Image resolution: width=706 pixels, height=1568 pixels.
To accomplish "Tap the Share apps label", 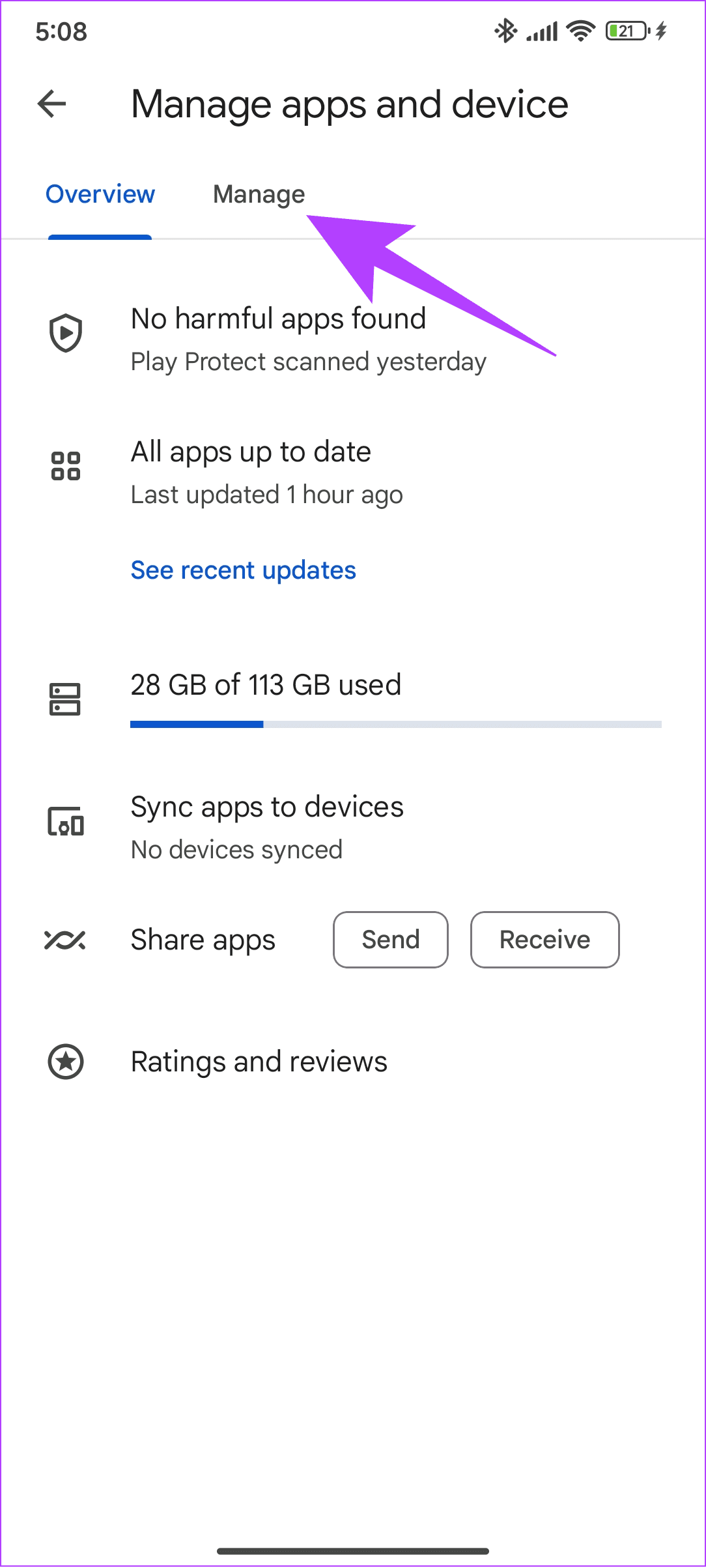I will point(203,940).
